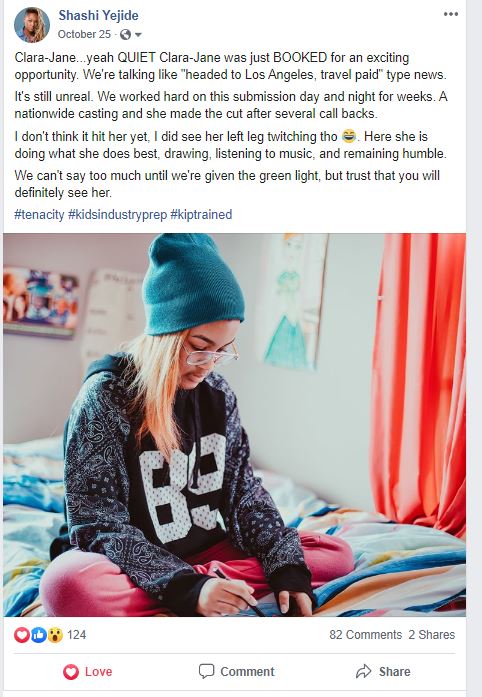Open Shashi Yejide's profile name link

coord(98,16)
